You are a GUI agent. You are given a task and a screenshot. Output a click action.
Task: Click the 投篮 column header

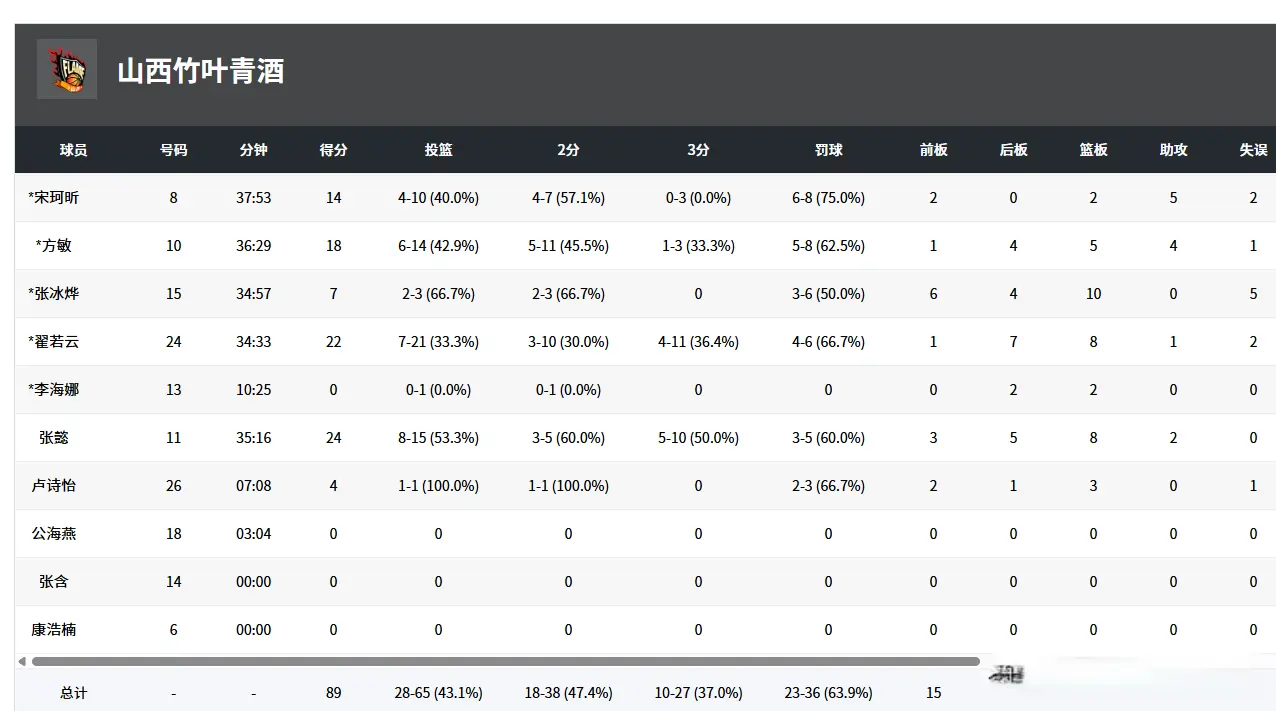(438, 150)
